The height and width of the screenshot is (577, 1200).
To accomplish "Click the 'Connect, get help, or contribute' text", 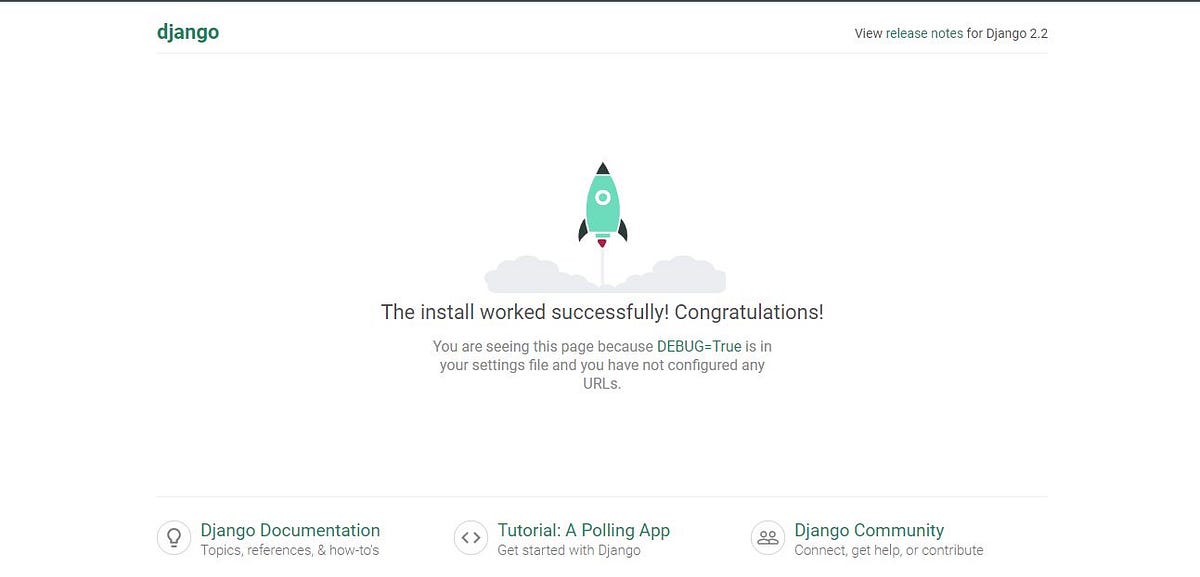I will (890, 550).
